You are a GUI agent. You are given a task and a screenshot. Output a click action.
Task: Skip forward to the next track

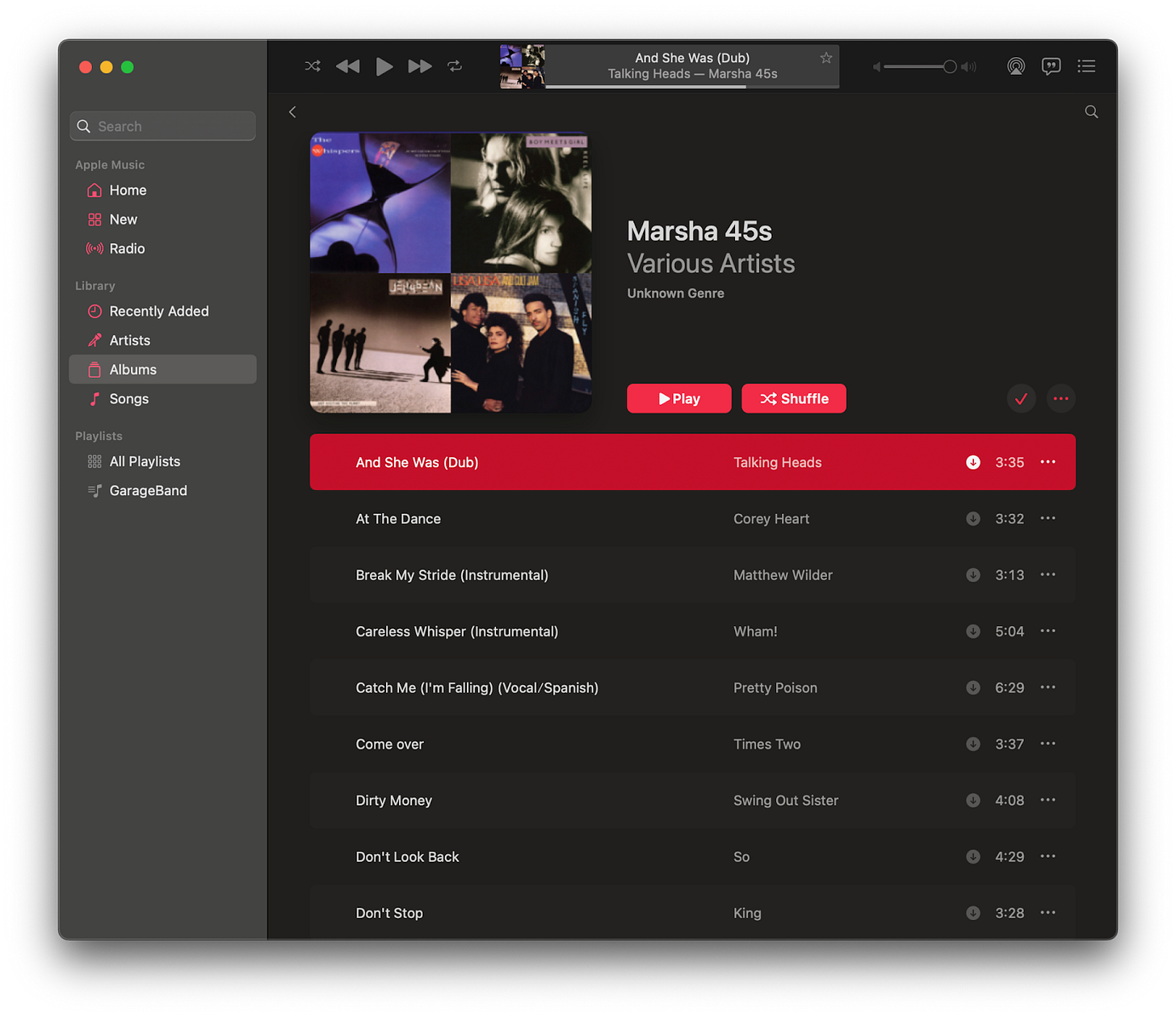tap(420, 66)
